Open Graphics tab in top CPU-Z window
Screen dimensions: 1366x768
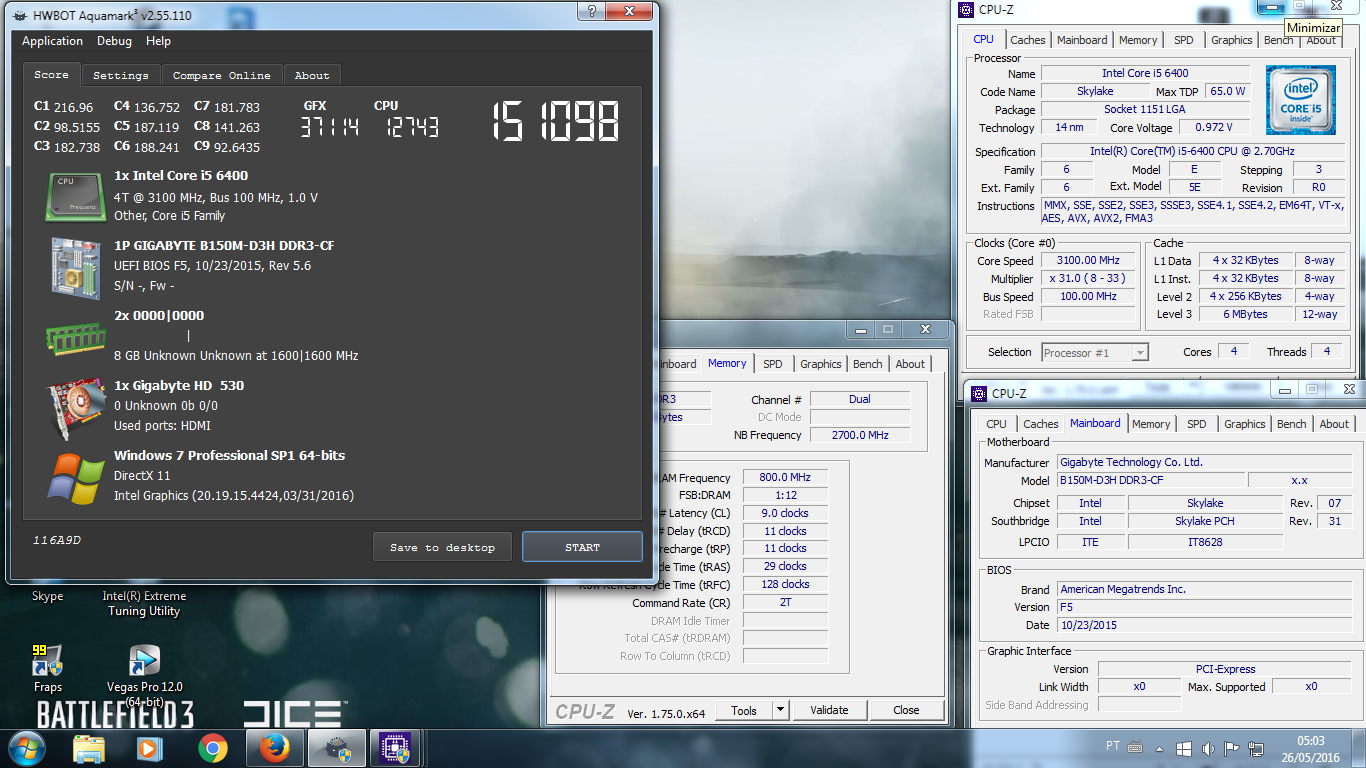click(x=1231, y=40)
